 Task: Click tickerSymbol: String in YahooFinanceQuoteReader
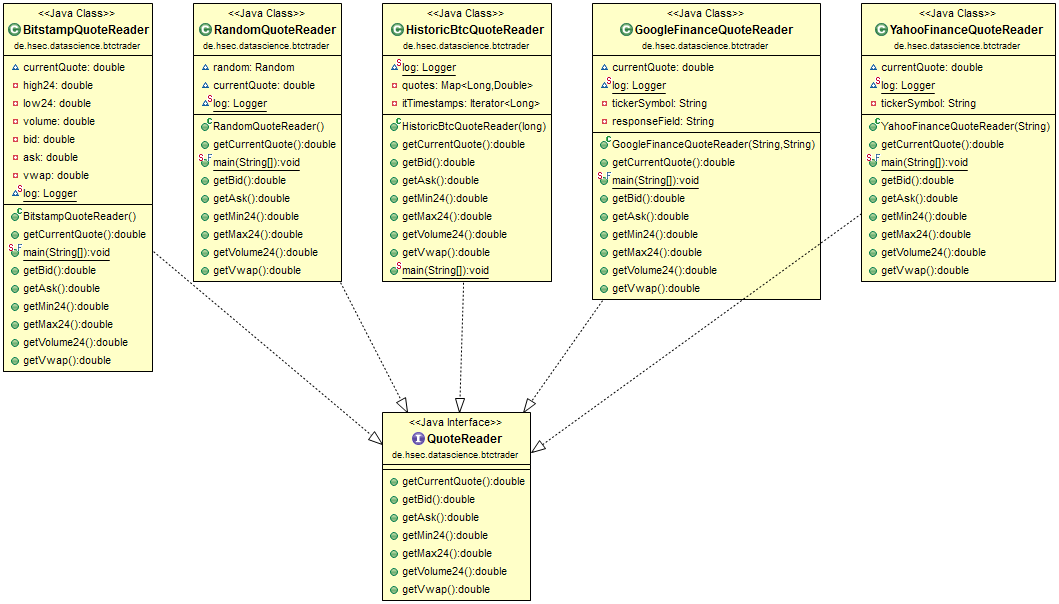pyautogui.click(x=929, y=103)
